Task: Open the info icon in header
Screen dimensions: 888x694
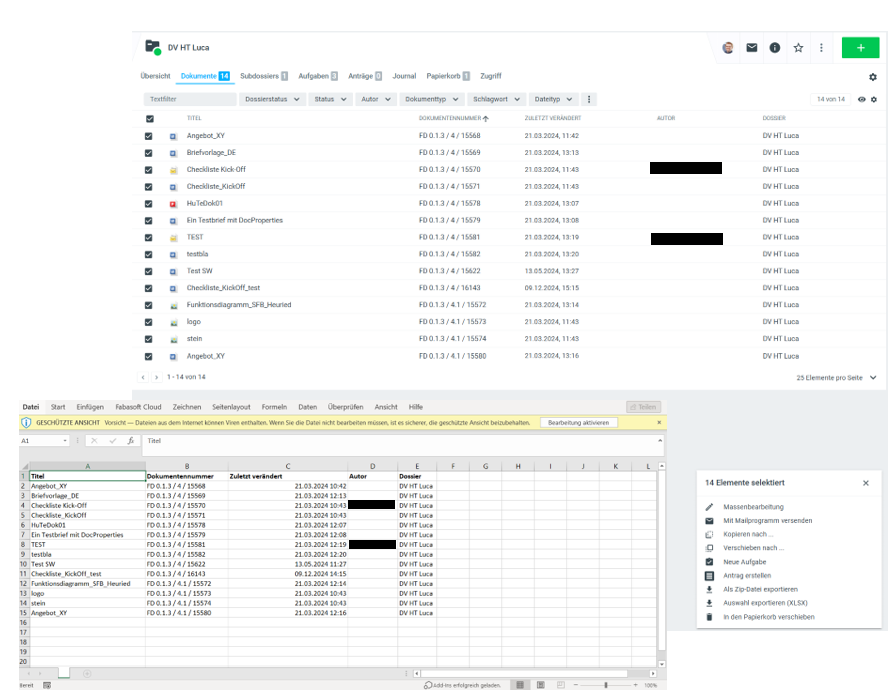Action: coord(775,47)
